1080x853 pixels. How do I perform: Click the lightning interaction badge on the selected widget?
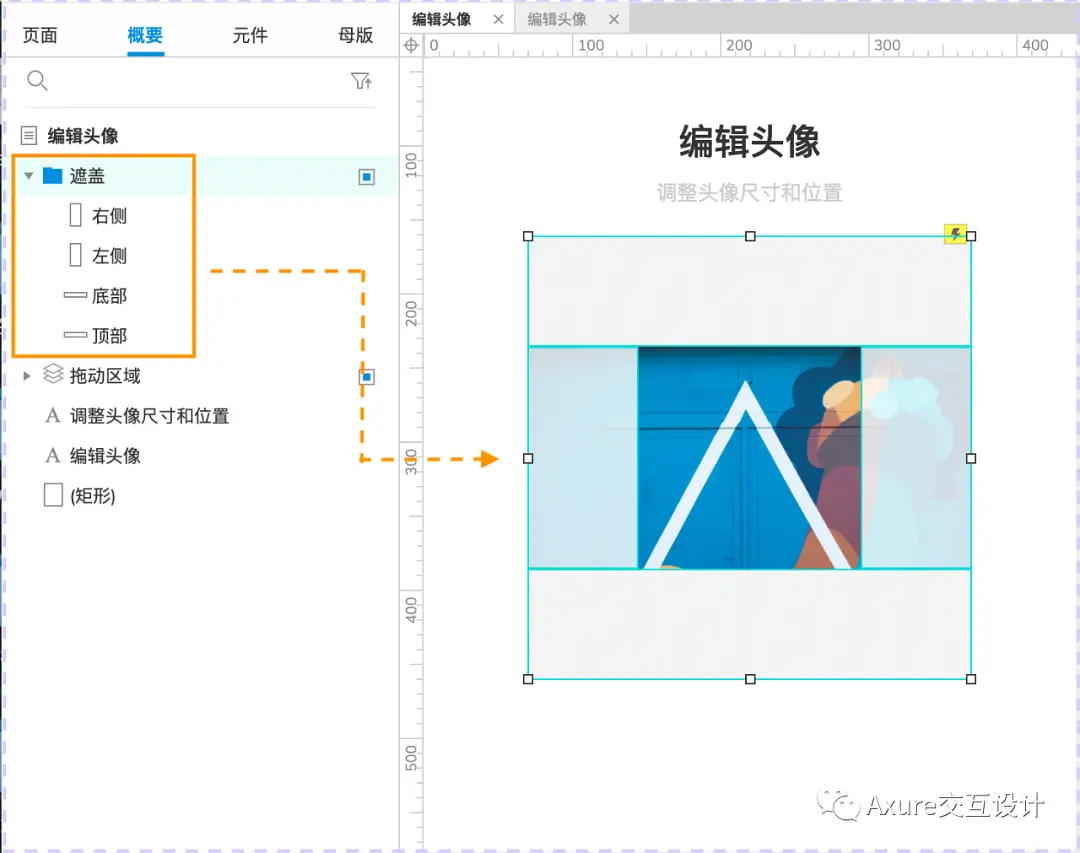click(x=956, y=233)
